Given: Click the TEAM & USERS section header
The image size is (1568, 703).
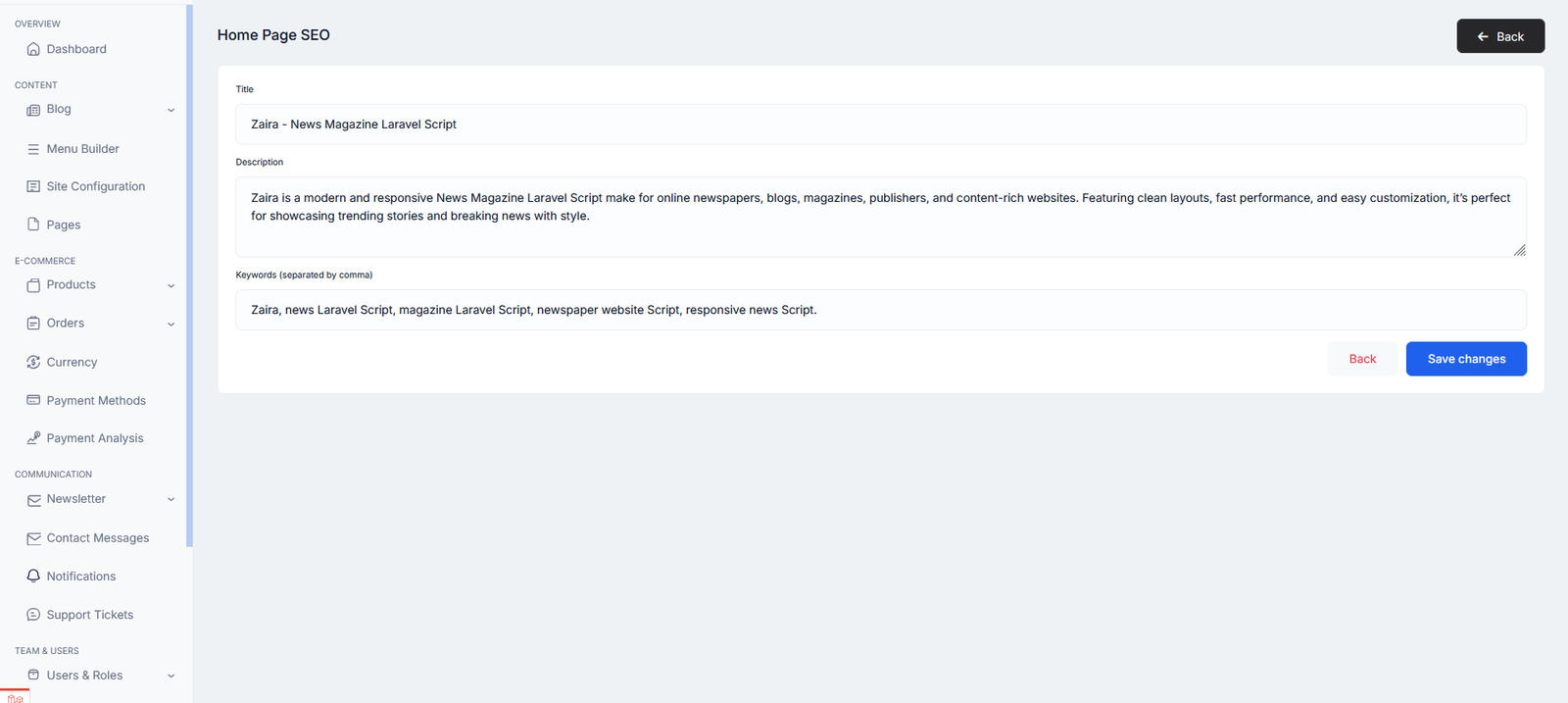Looking at the screenshot, I should click(x=47, y=651).
